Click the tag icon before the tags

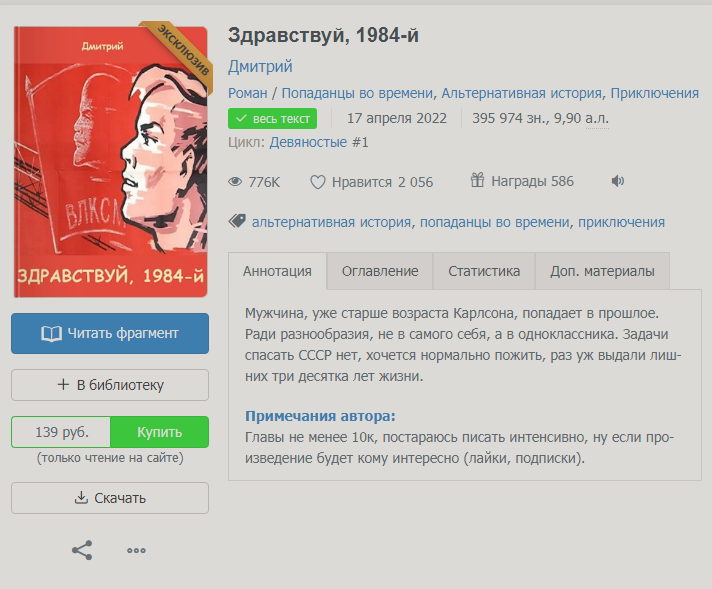(237, 221)
